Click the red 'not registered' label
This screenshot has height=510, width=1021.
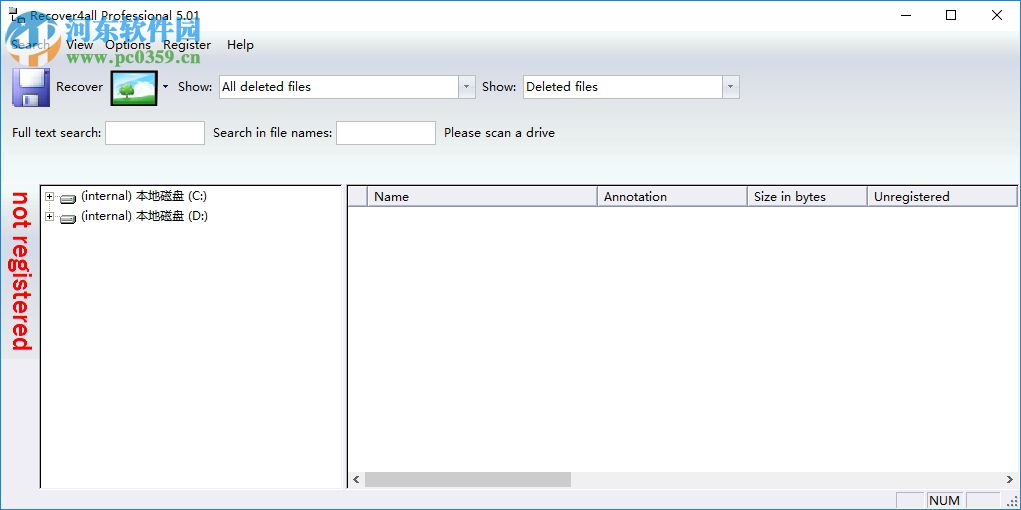21,271
